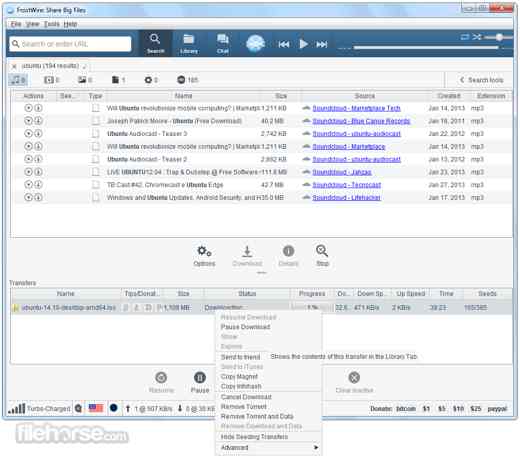Open the Library view from the toolbar
The height and width of the screenshot is (459, 520).
(189, 43)
